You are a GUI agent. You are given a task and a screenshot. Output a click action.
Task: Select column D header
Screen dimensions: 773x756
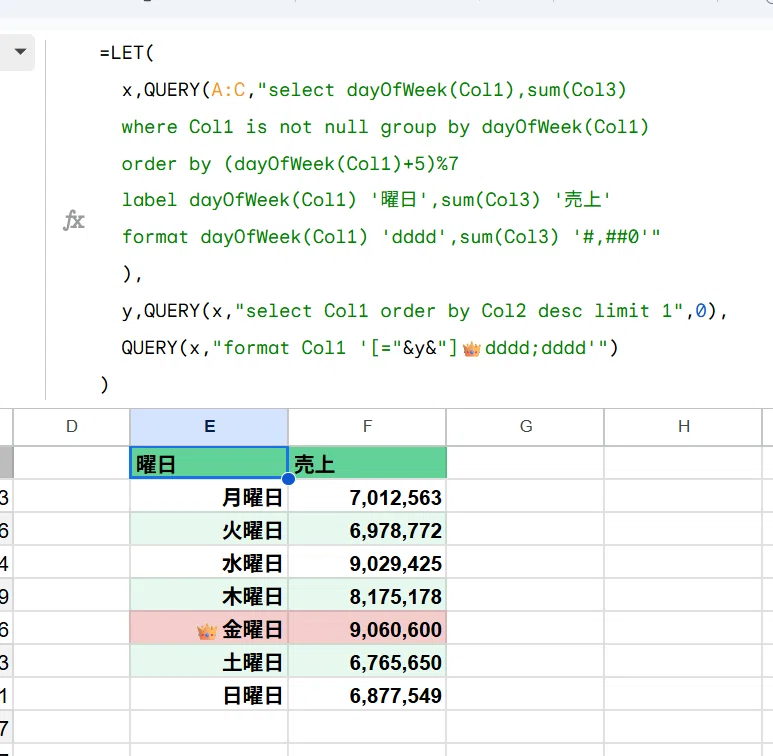click(71, 426)
